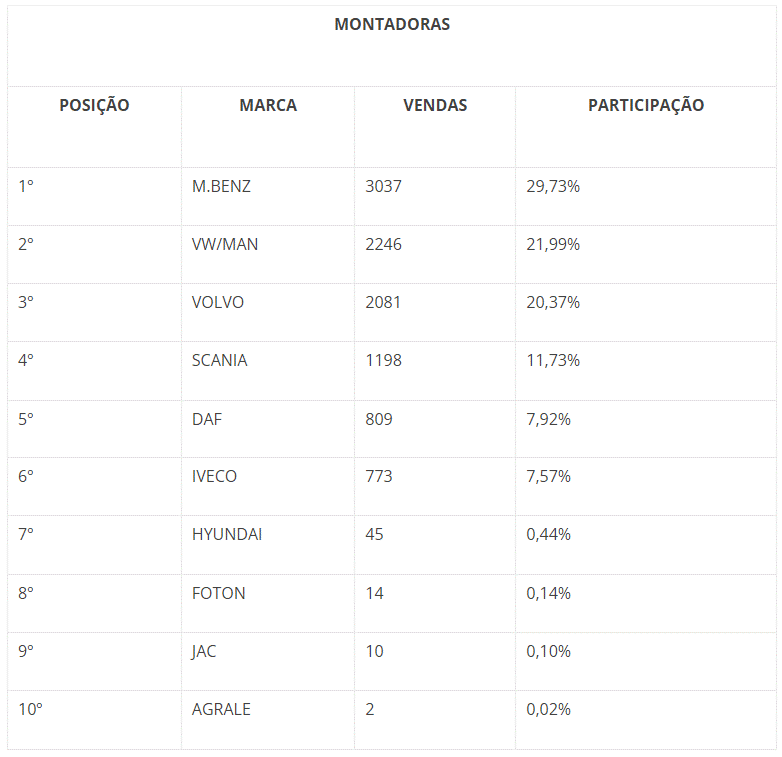This screenshot has width=782, height=757.
Task: Select the PARTICIPAÇÃO column header
Action: tap(646, 105)
